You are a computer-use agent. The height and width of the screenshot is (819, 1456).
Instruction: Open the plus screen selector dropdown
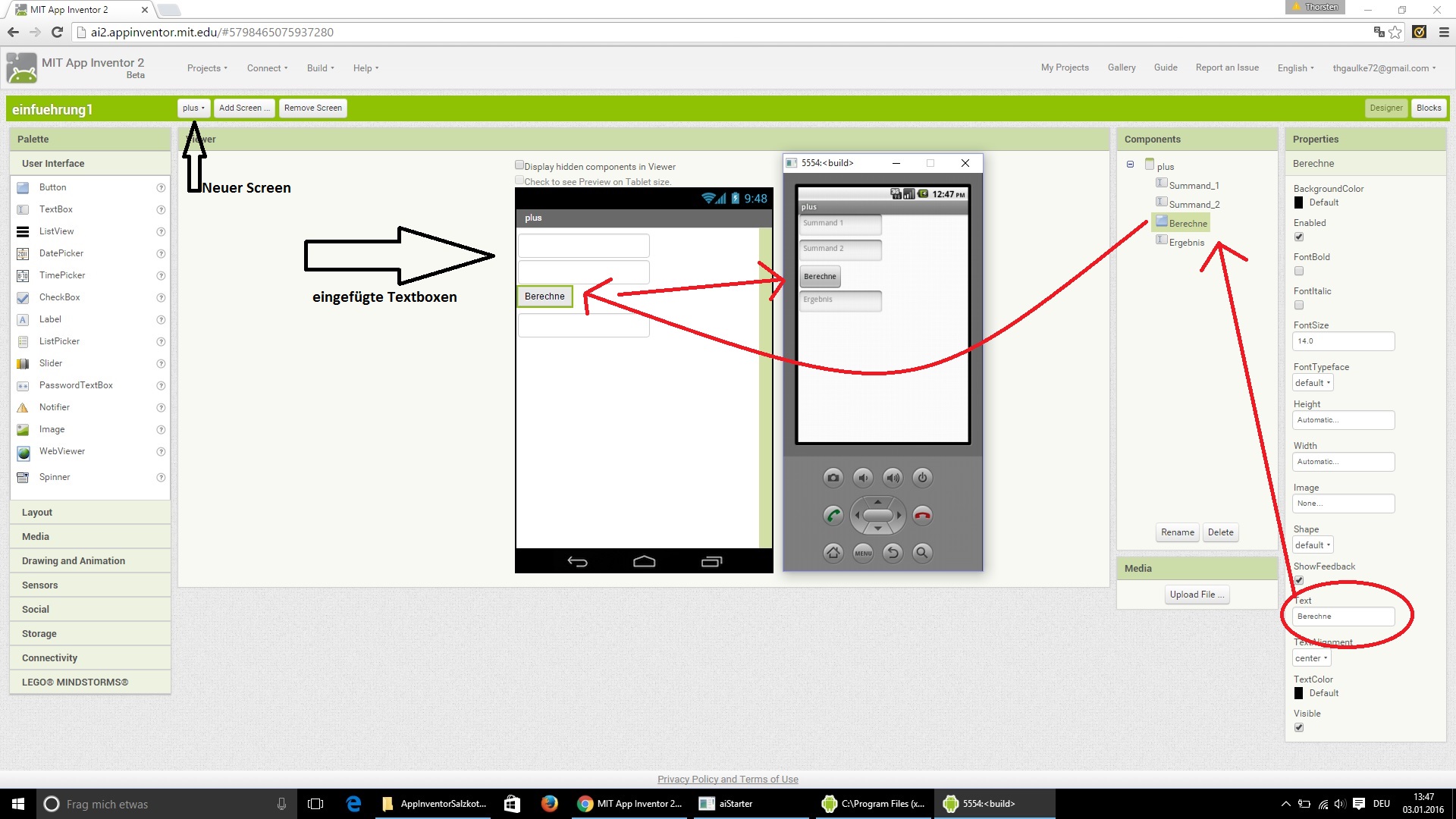point(193,108)
